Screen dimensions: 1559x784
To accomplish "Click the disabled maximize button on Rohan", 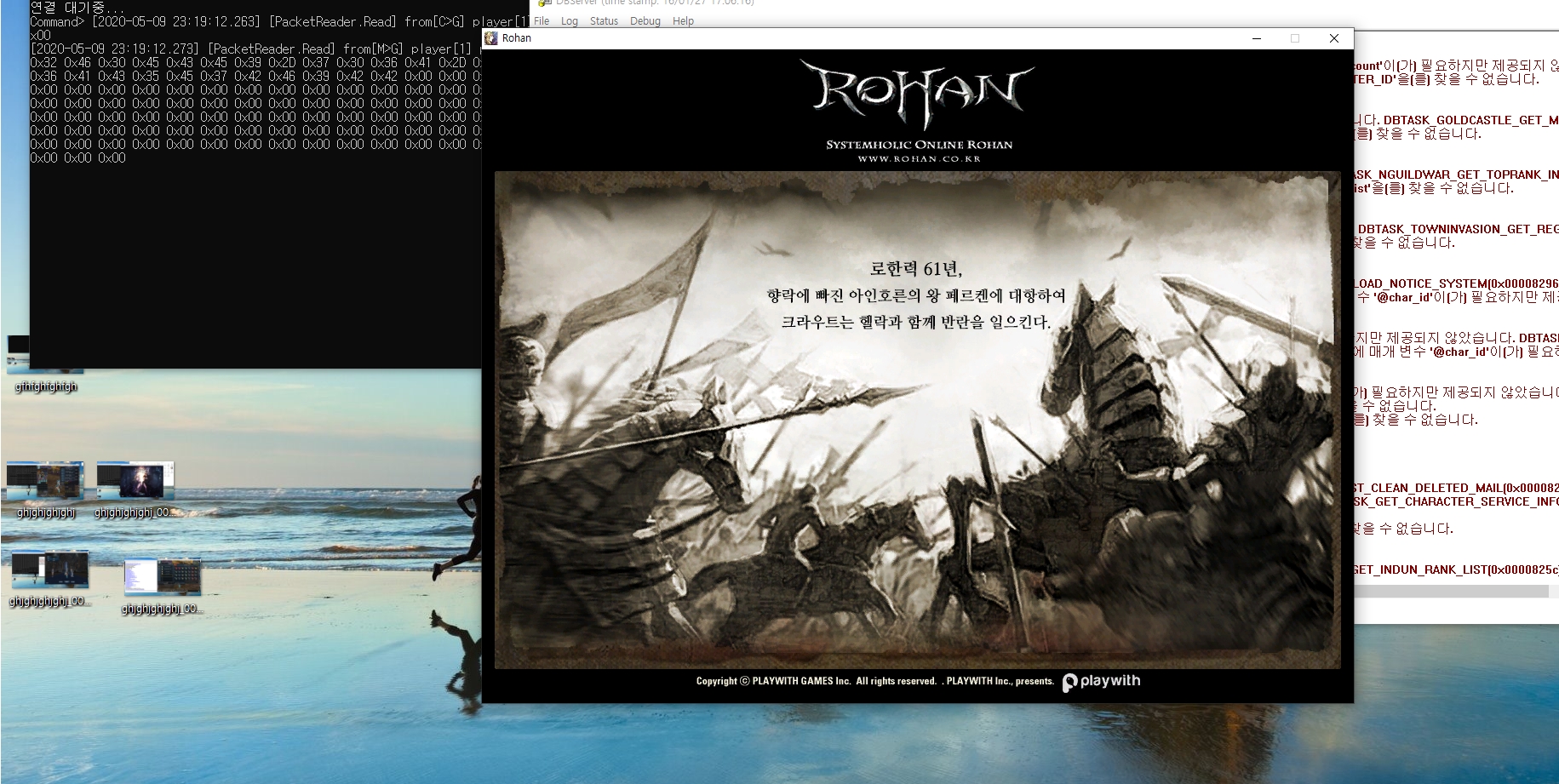I will [1295, 38].
